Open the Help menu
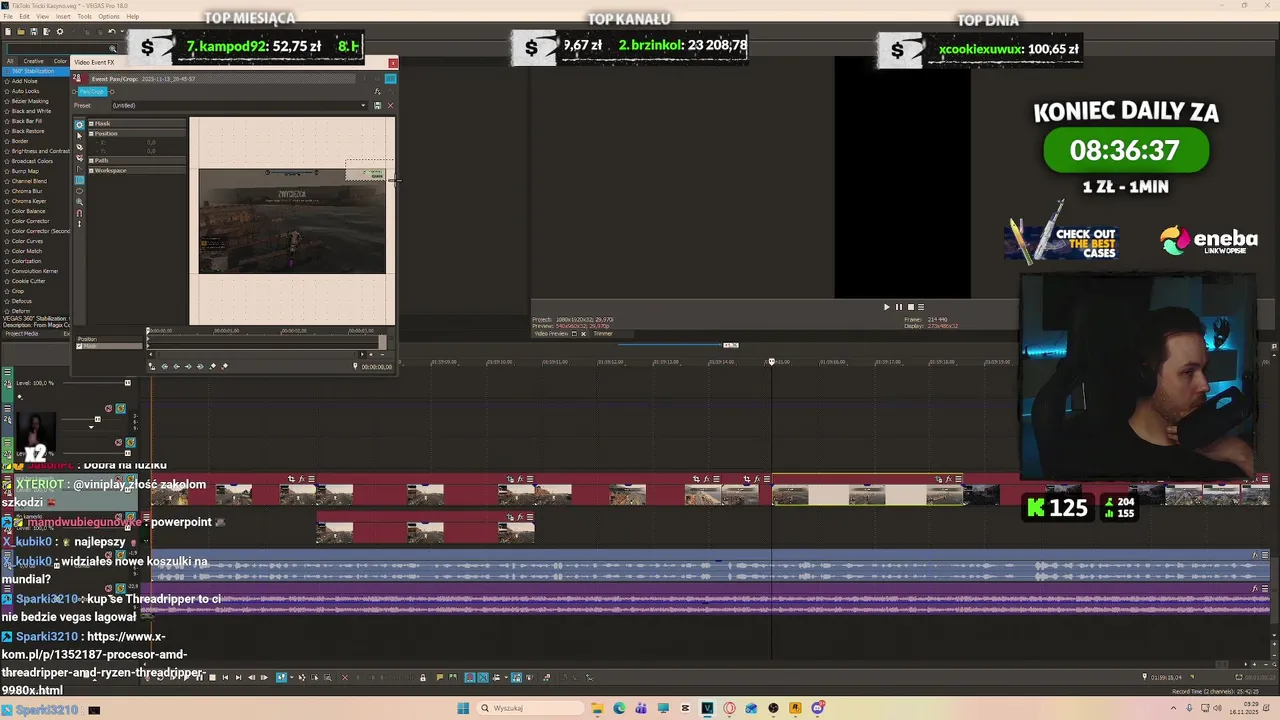Image resolution: width=1280 pixels, height=720 pixels. pyautogui.click(x=132, y=17)
